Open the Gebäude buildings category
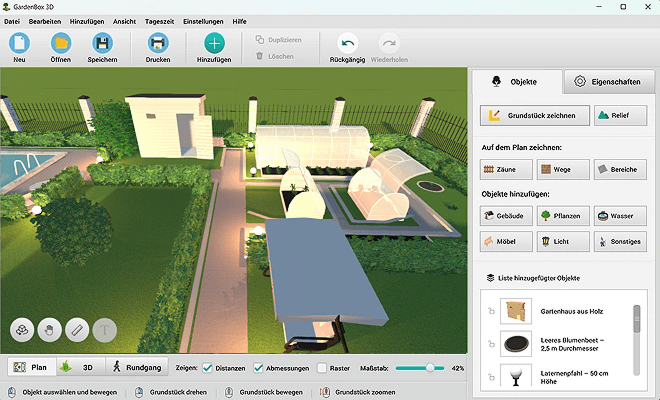The image size is (660, 400). (x=506, y=216)
